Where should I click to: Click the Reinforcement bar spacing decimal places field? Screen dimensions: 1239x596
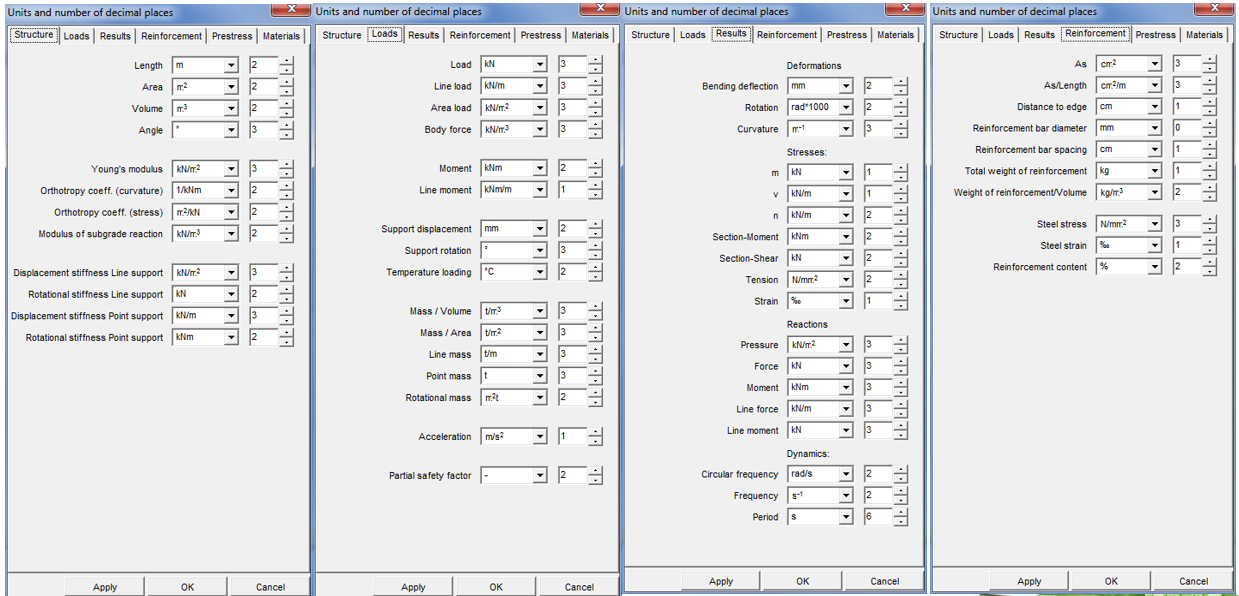click(1187, 149)
